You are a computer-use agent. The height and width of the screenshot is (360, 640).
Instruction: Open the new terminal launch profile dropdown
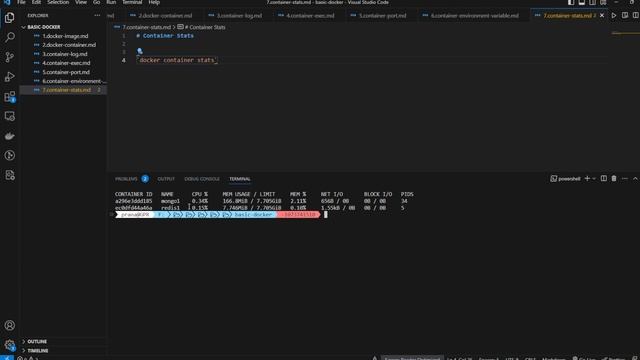[x=594, y=178]
